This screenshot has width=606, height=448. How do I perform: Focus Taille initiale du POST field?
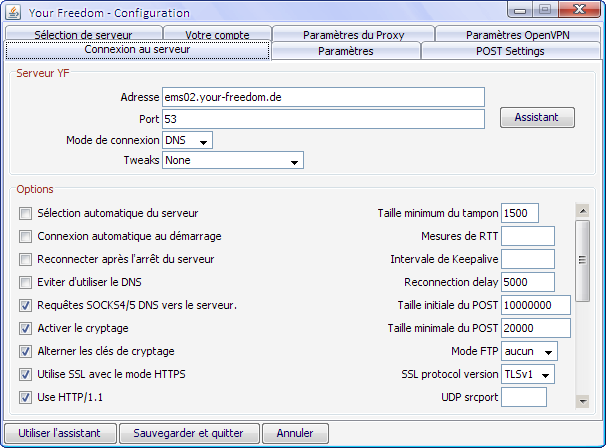(536, 305)
